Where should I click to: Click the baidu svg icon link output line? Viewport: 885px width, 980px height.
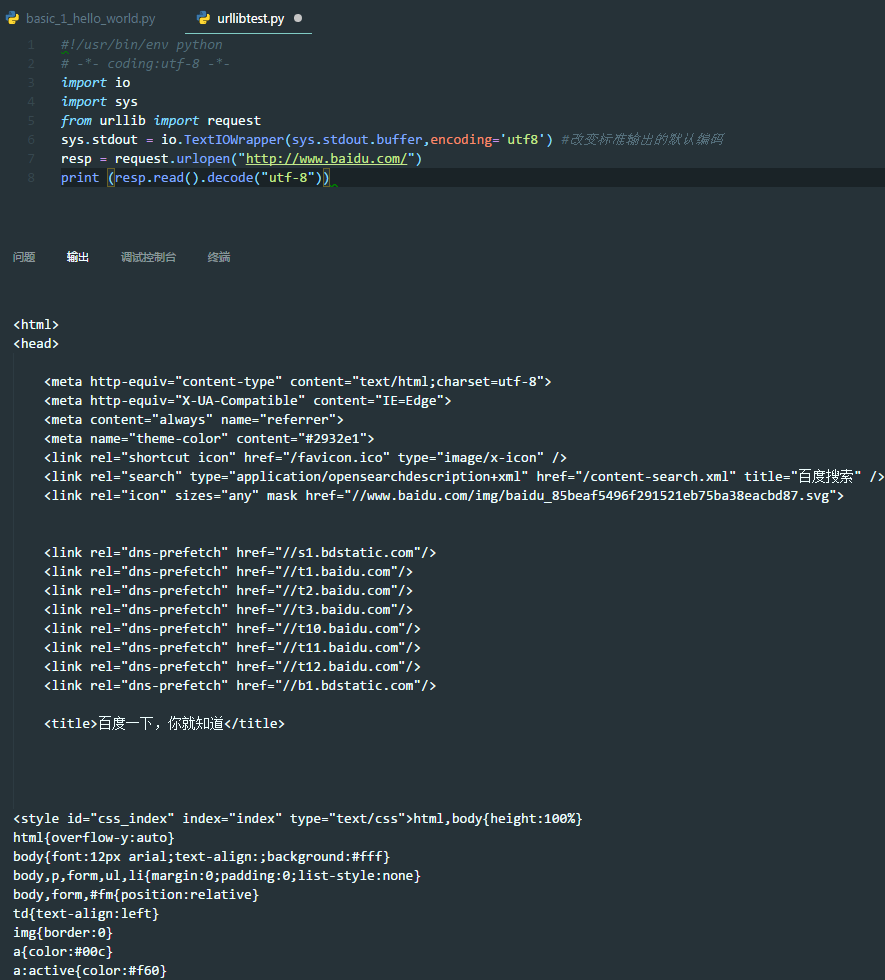click(444, 496)
